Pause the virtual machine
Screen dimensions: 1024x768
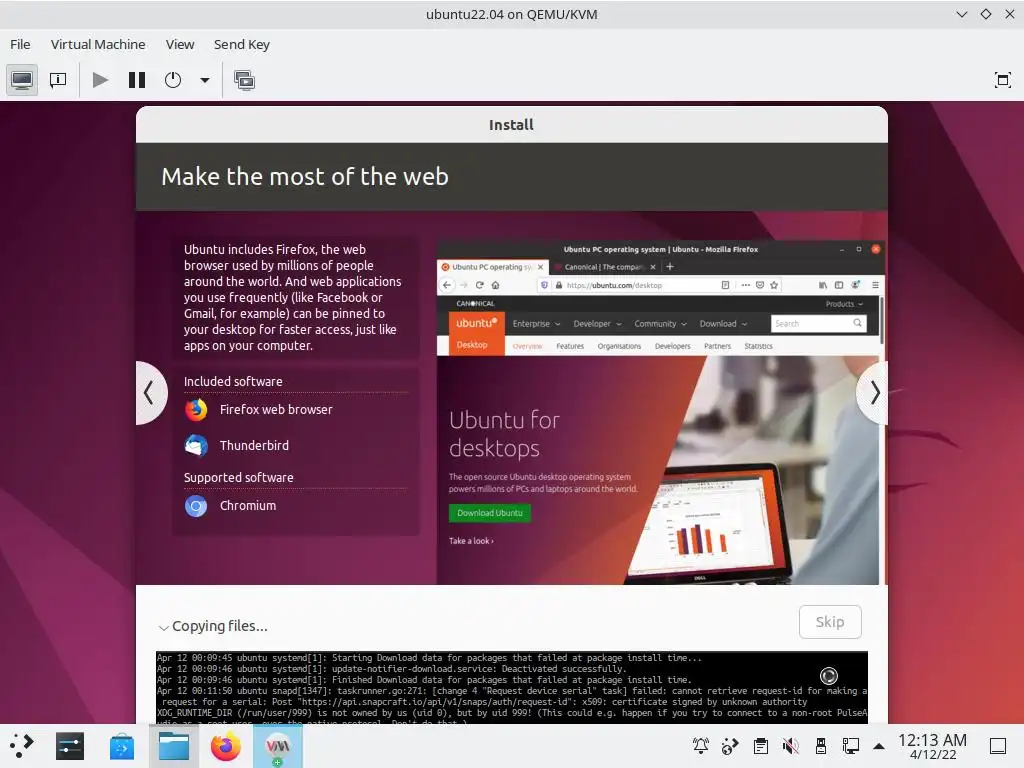click(136, 80)
